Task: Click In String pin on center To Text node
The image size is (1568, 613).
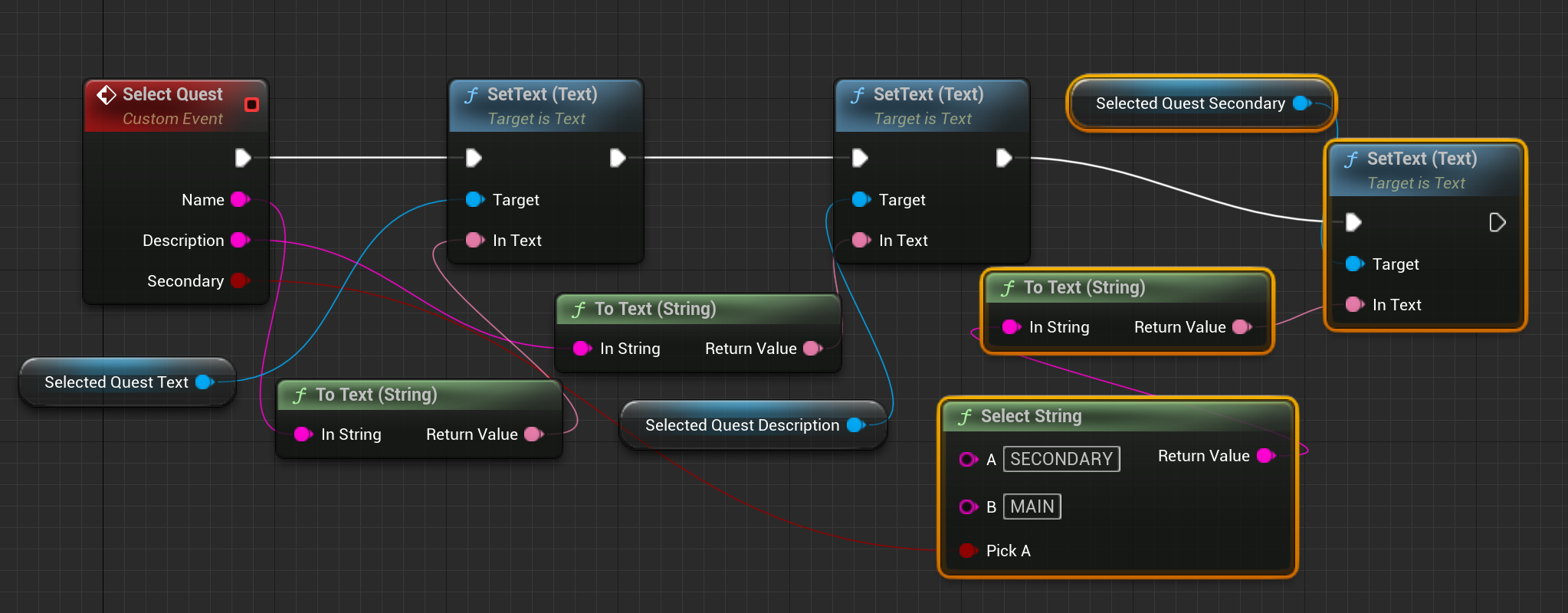Action: click(x=582, y=348)
